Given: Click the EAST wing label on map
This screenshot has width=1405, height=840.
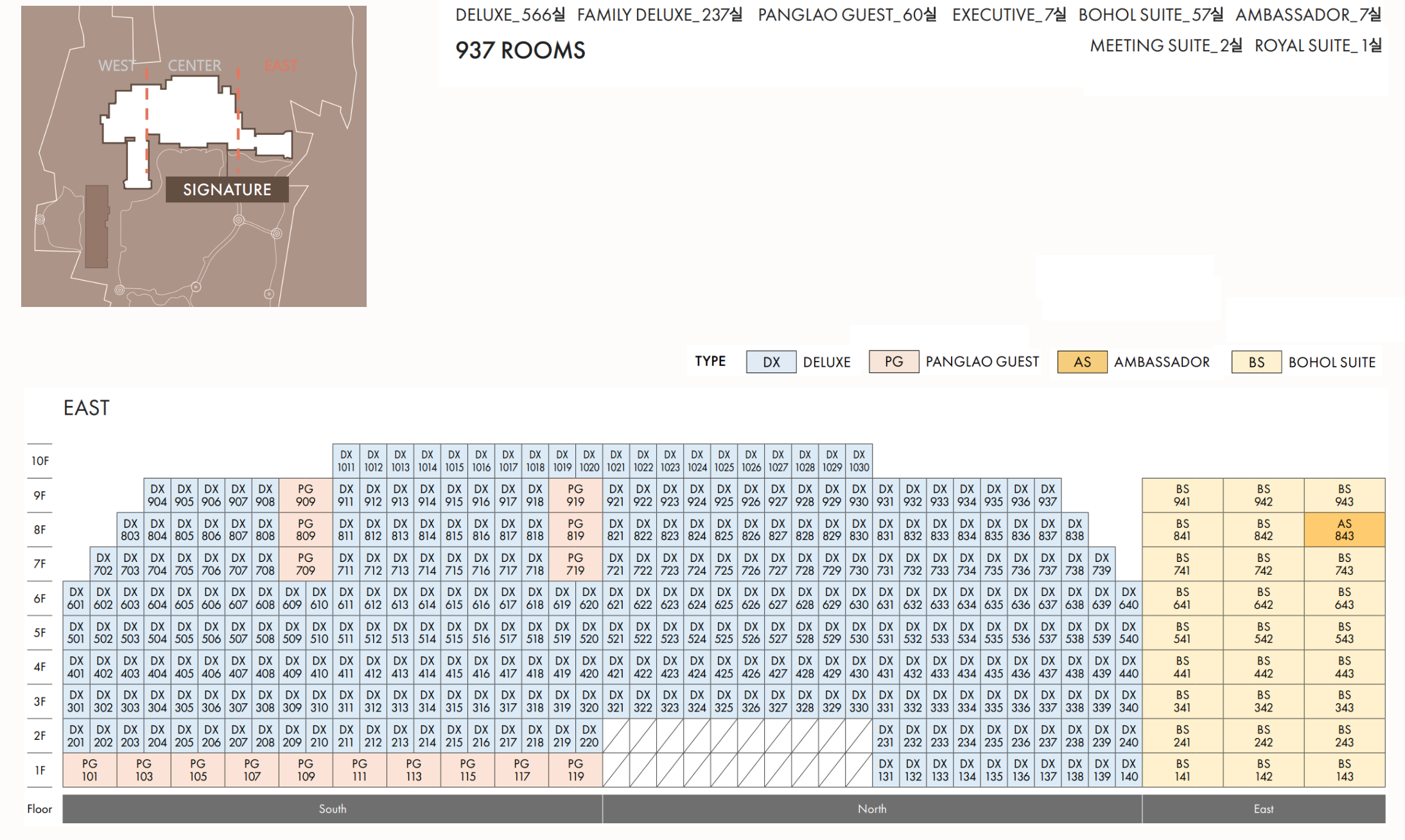Looking at the screenshot, I should pyautogui.click(x=281, y=66).
